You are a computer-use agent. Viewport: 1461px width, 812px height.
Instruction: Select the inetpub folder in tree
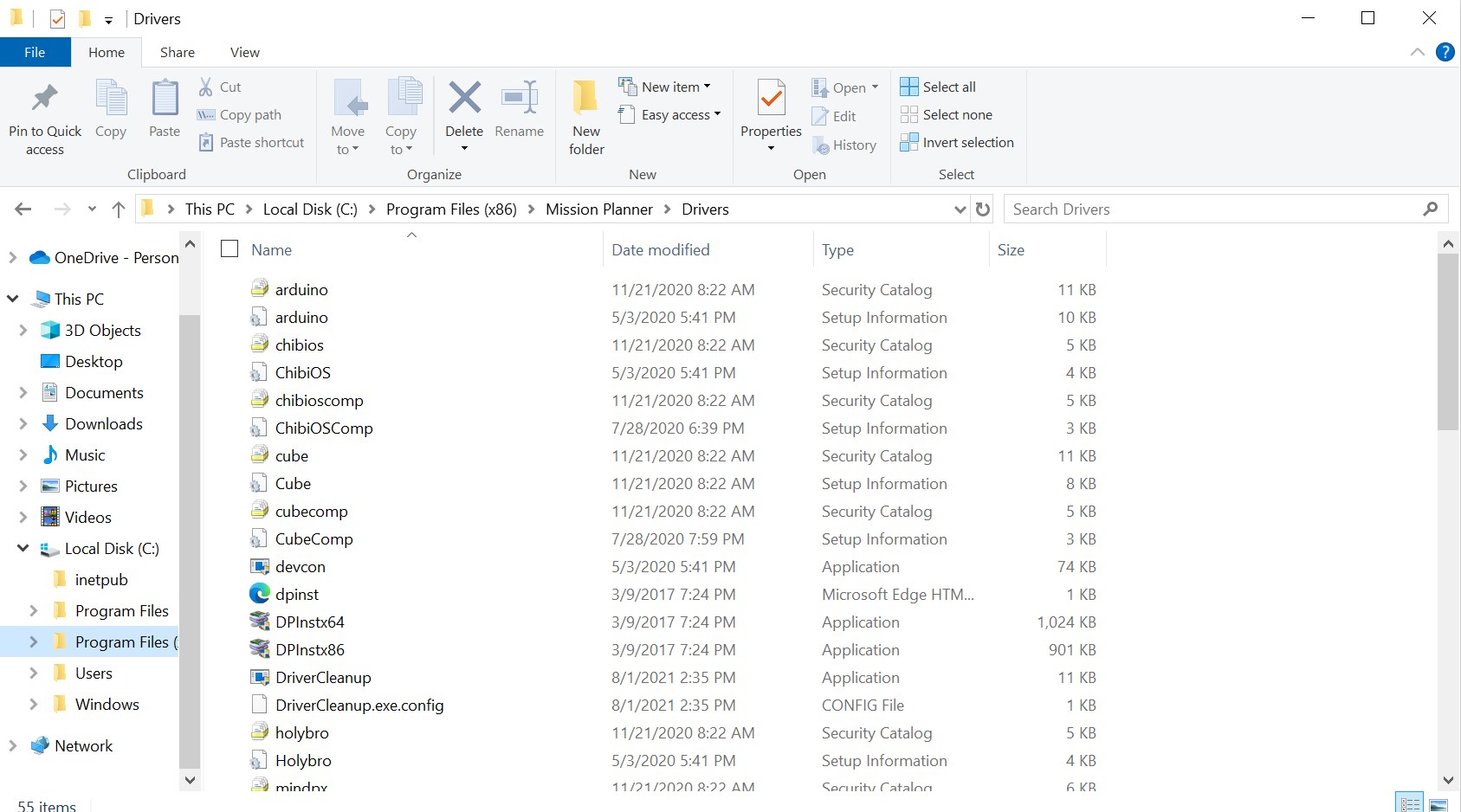tap(101, 579)
